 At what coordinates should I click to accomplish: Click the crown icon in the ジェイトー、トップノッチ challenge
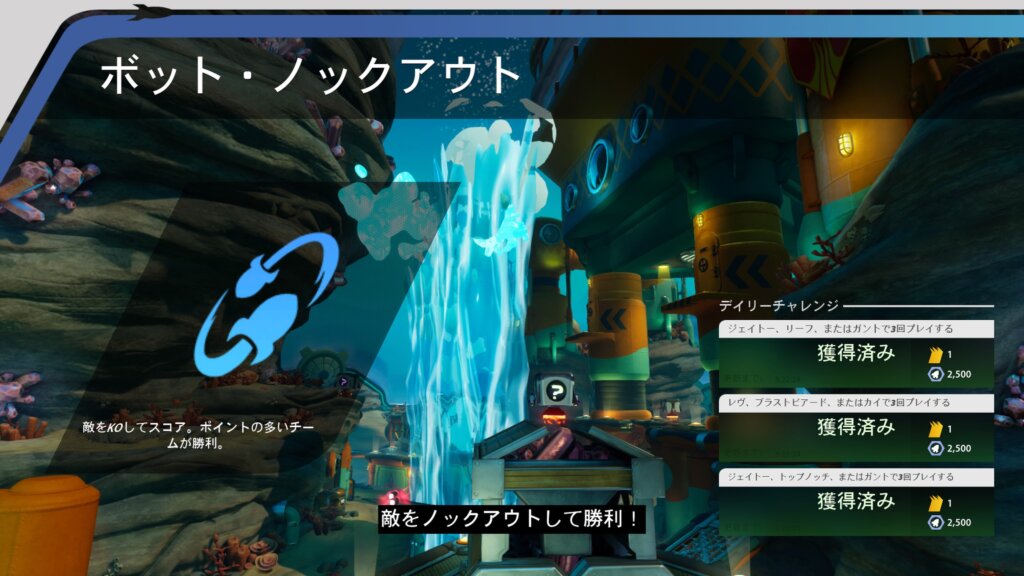tap(936, 503)
